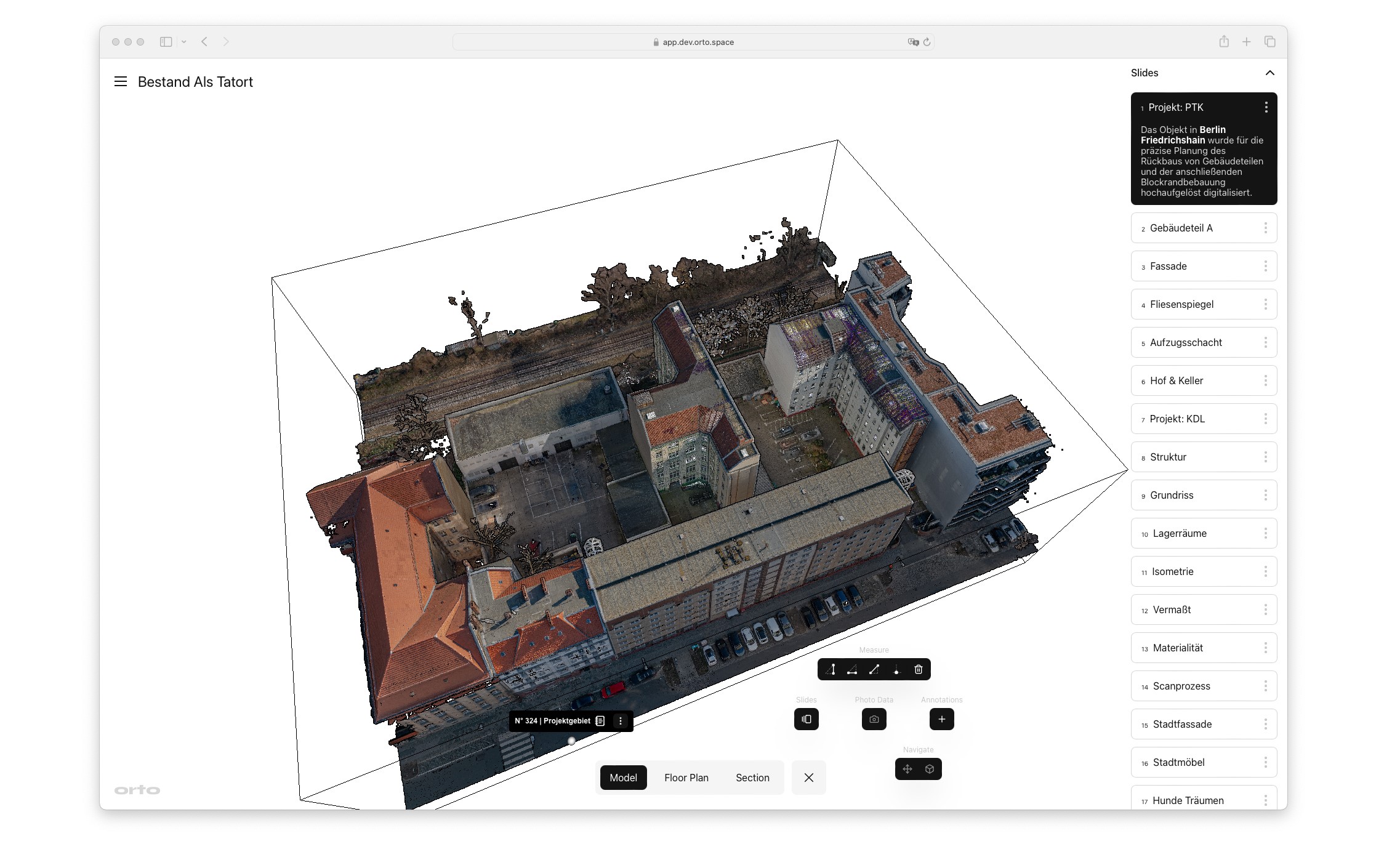Toggle the Photo Data camera button
This screenshot has width=1400, height=857.
874,719
